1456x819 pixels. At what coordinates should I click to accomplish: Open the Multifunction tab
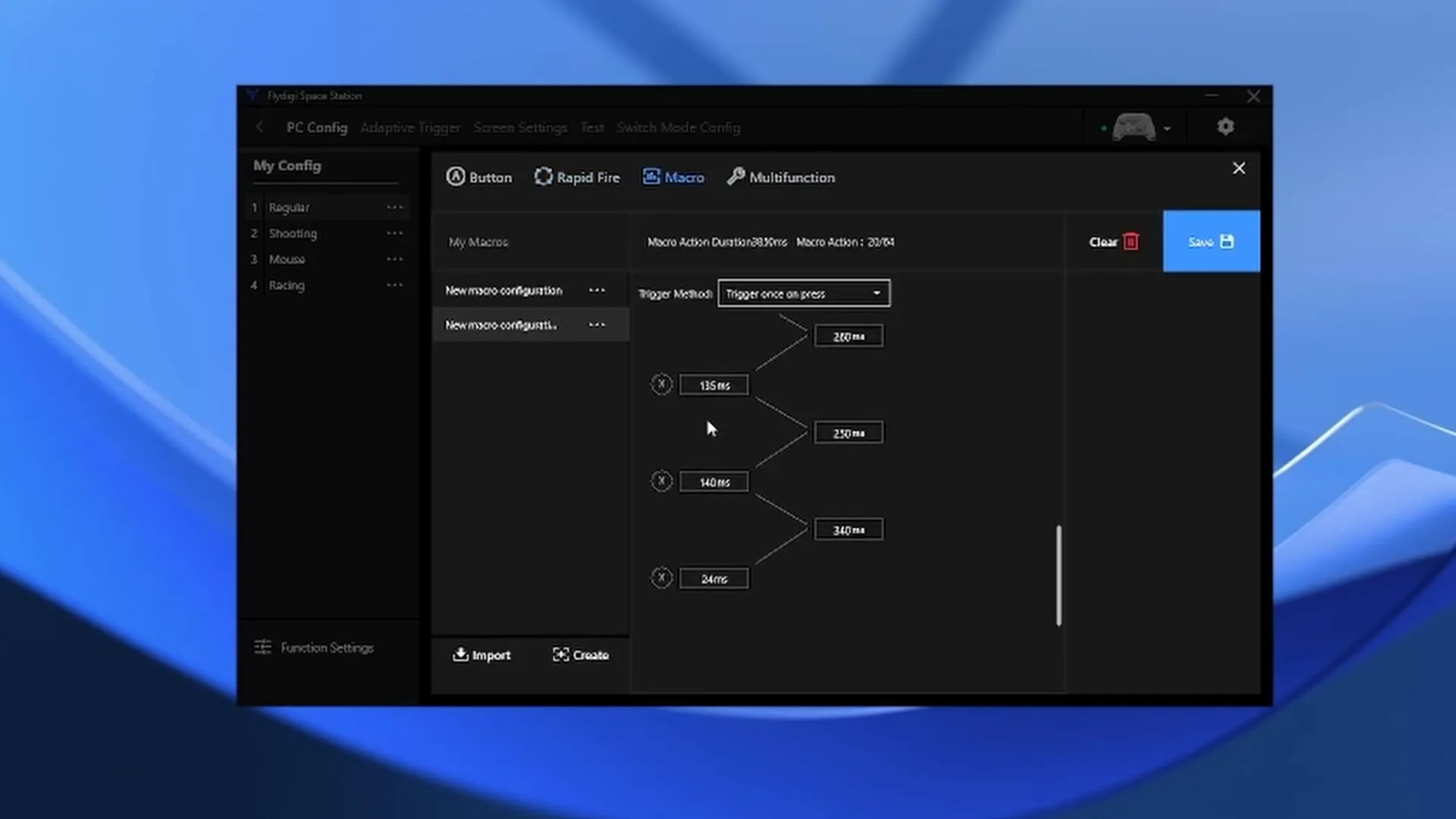[x=781, y=177]
